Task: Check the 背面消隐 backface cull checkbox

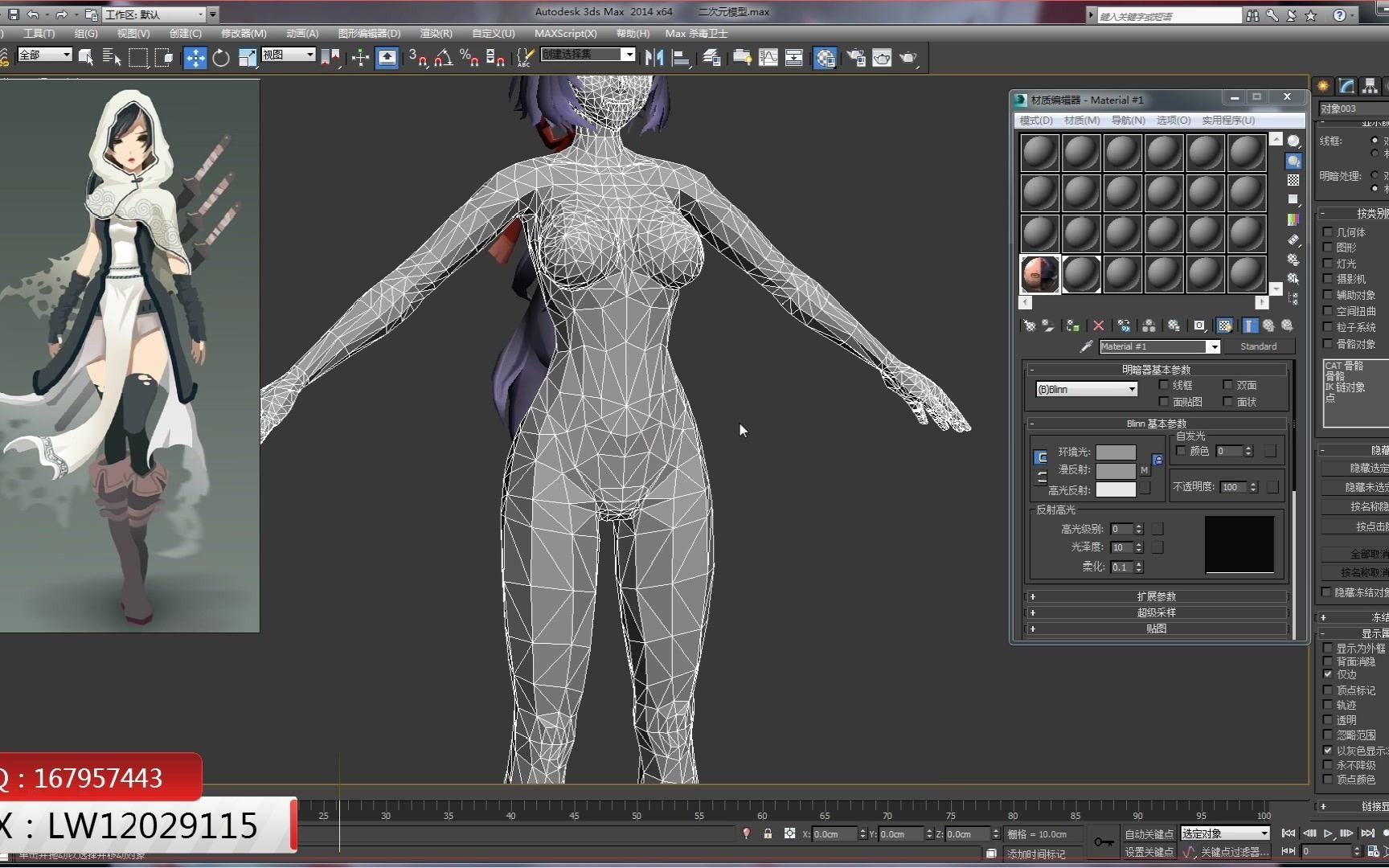Action: tap(1328, 661)
